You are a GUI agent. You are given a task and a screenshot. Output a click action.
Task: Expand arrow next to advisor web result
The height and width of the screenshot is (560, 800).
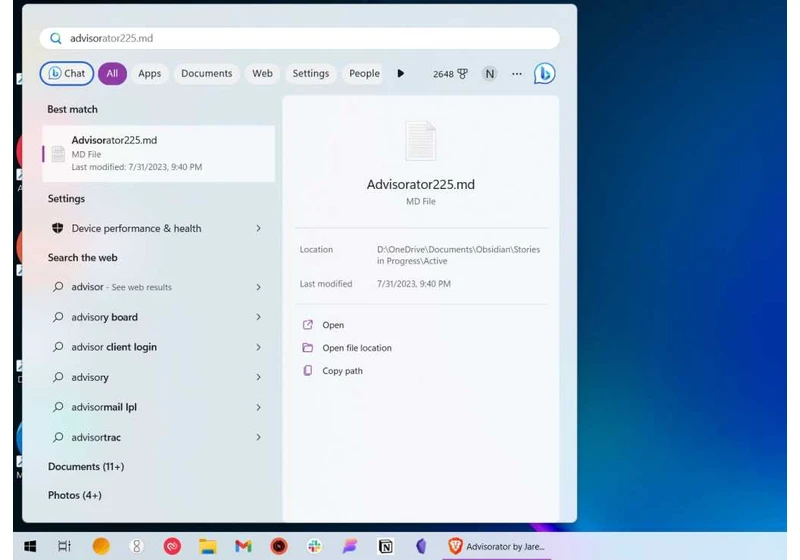tap(259, 287)
